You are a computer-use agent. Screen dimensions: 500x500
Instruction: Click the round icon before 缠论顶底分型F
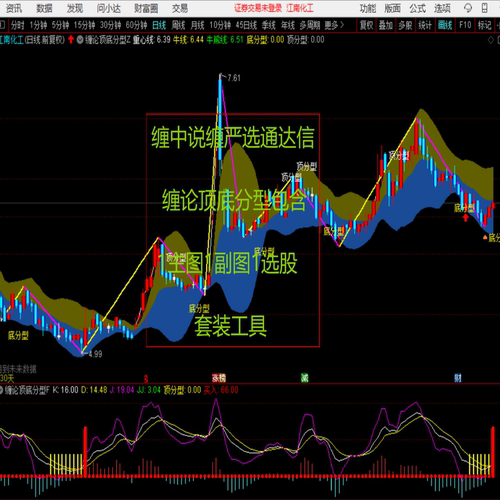1,390
